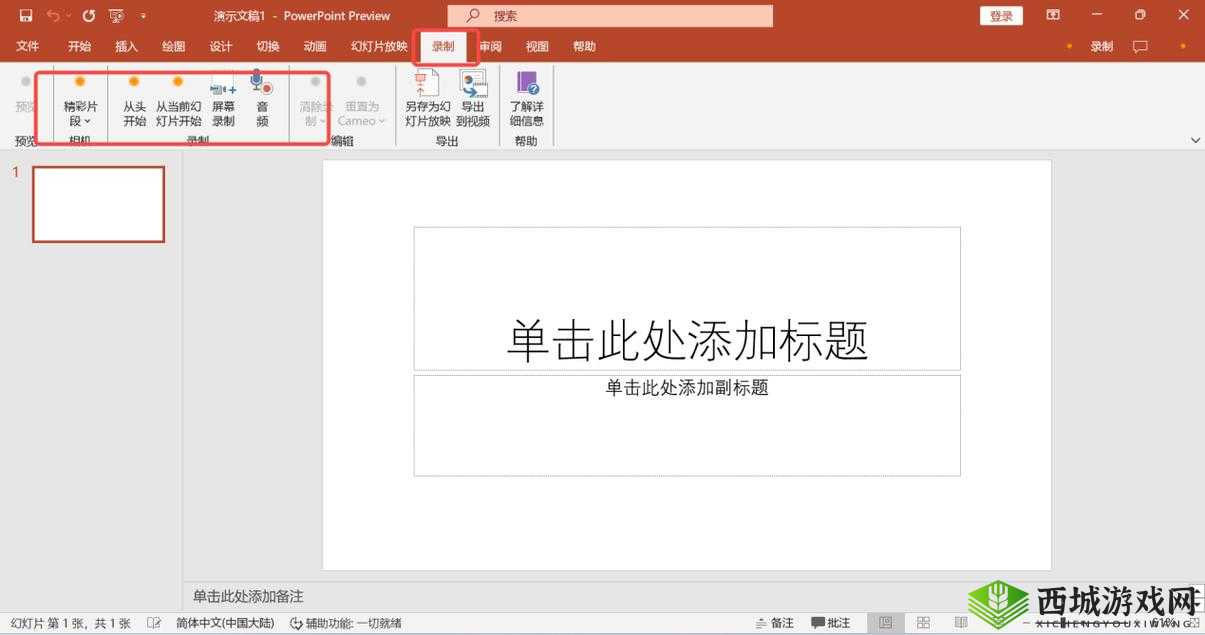Click the 录制 button near top right

1101,46
